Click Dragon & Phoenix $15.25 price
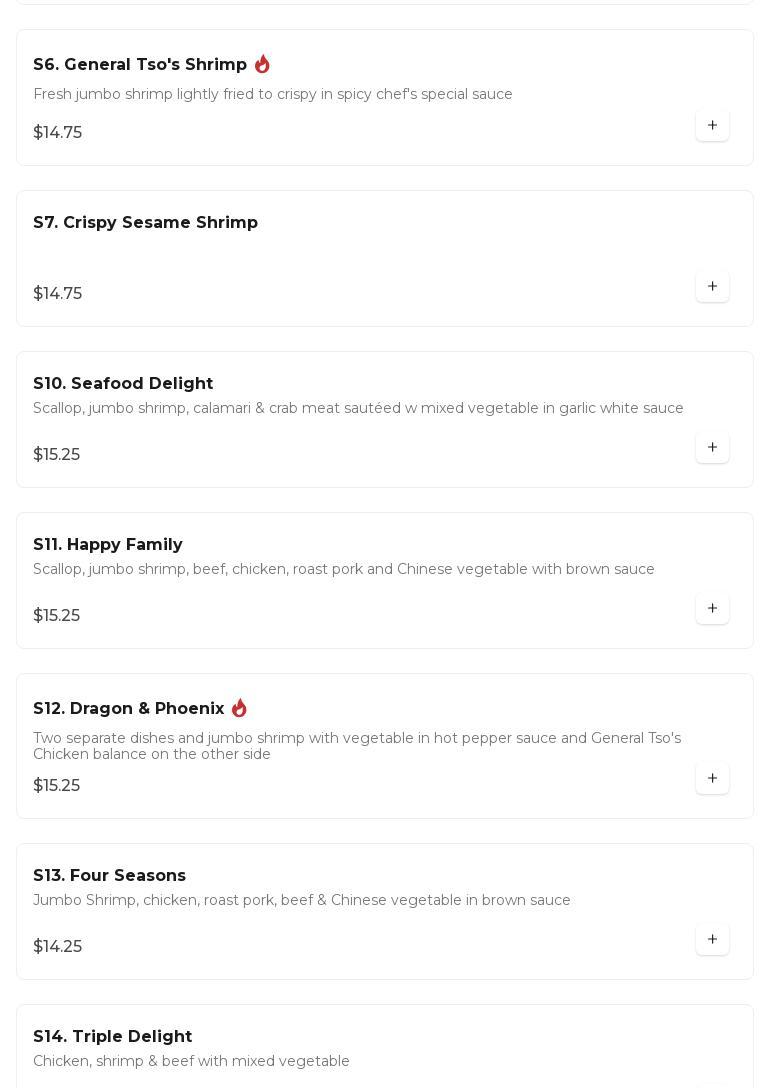The image size is (770, 1088). coord(57,786)
